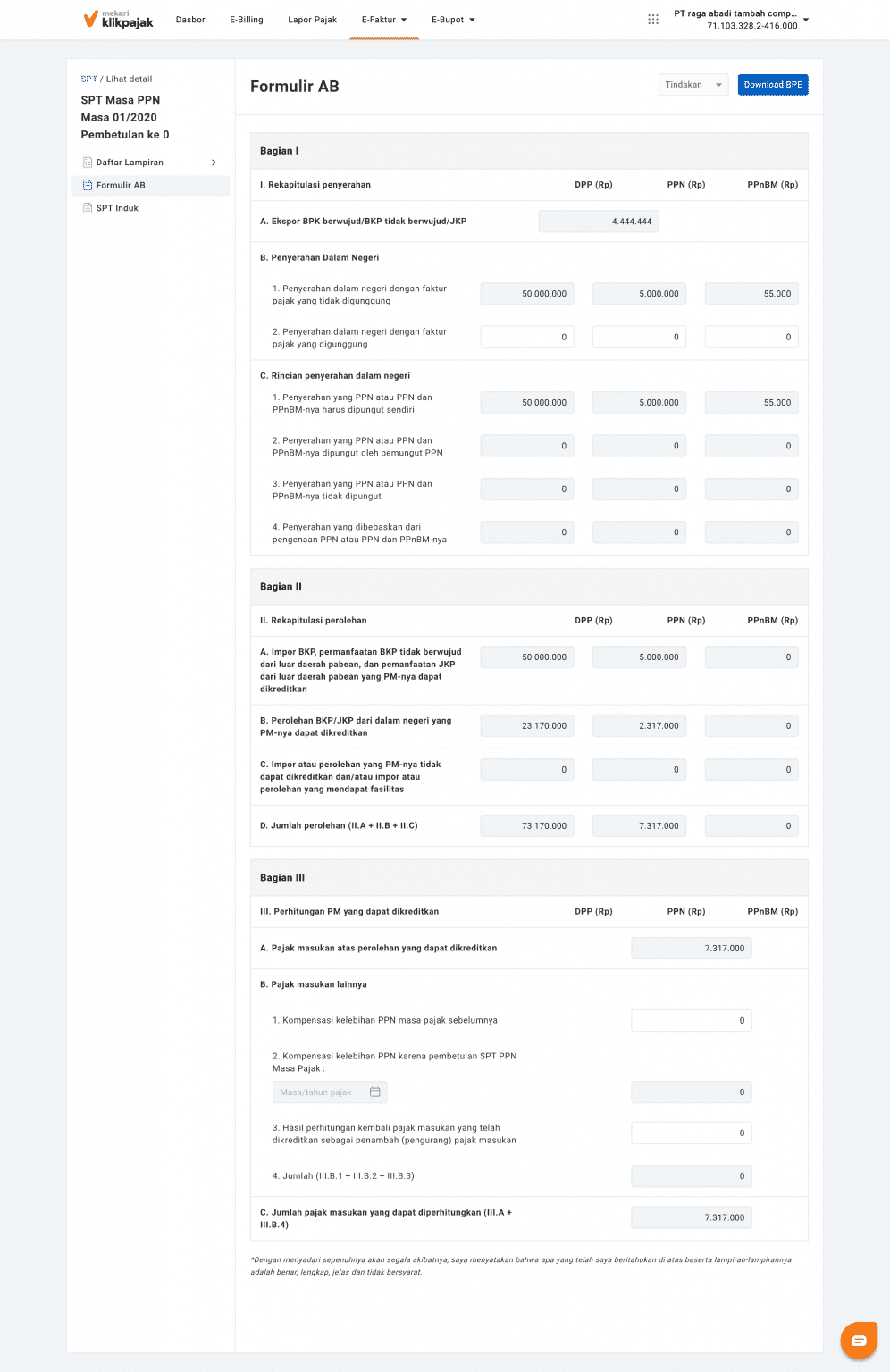Click the SPT breadcrumb link

(x=88, y=79)
